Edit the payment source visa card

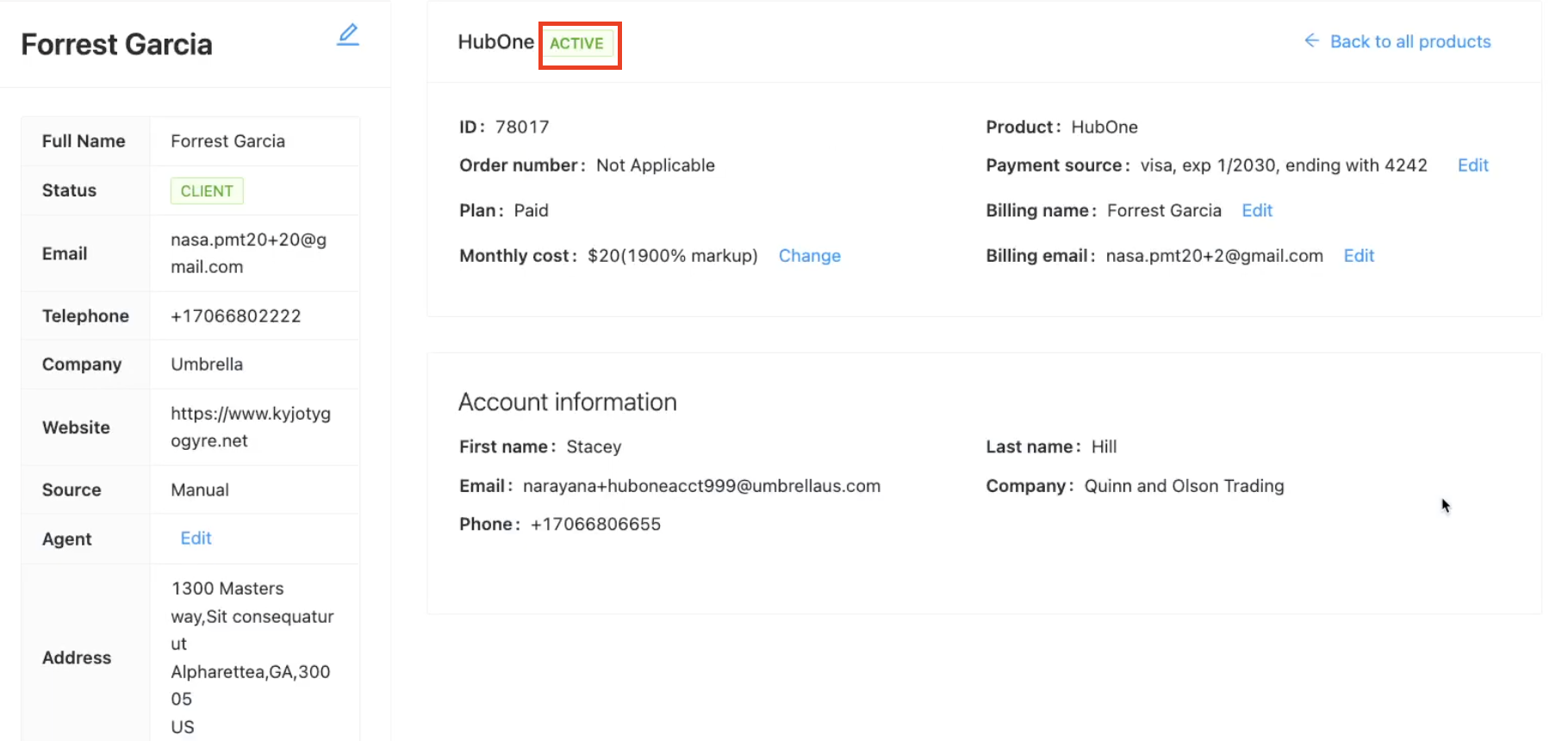tap(1472, 165)
